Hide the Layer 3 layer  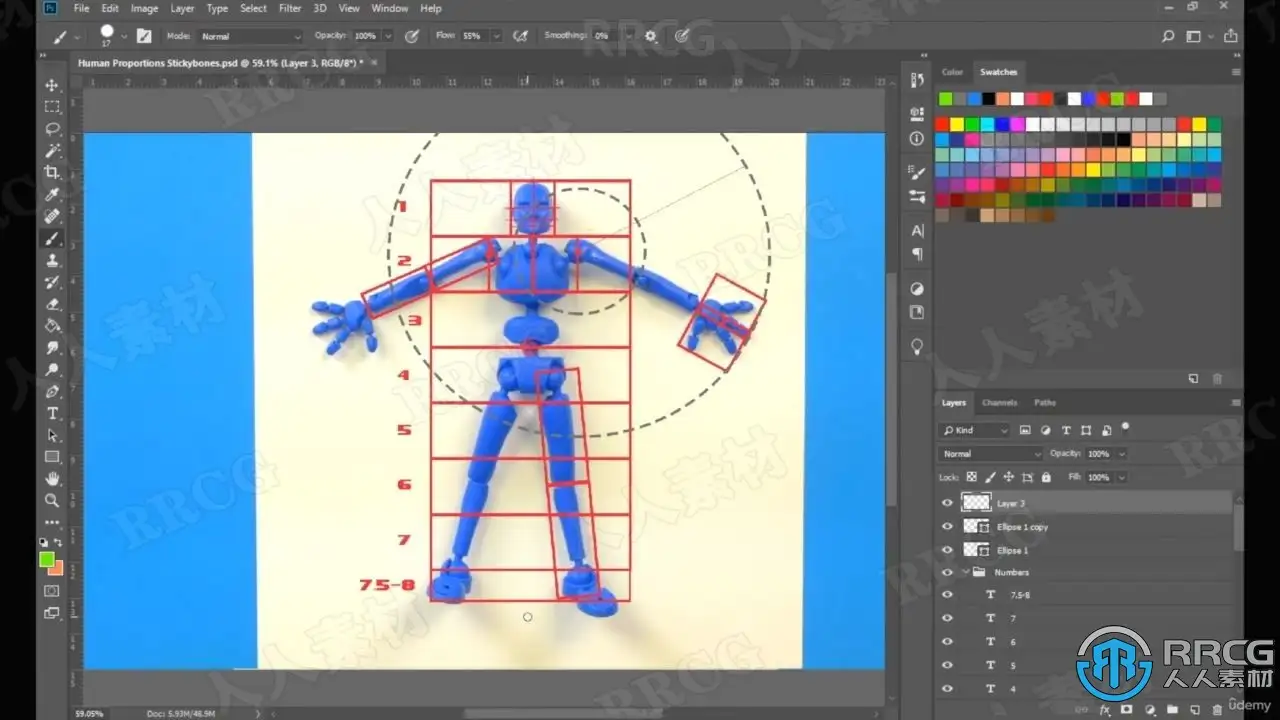947,503
